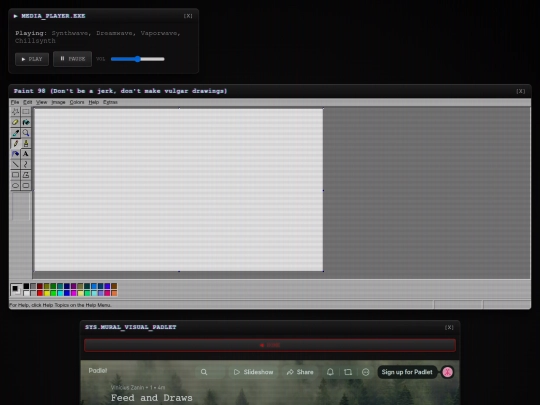Choose the Curve tool

tap(26, 165)
